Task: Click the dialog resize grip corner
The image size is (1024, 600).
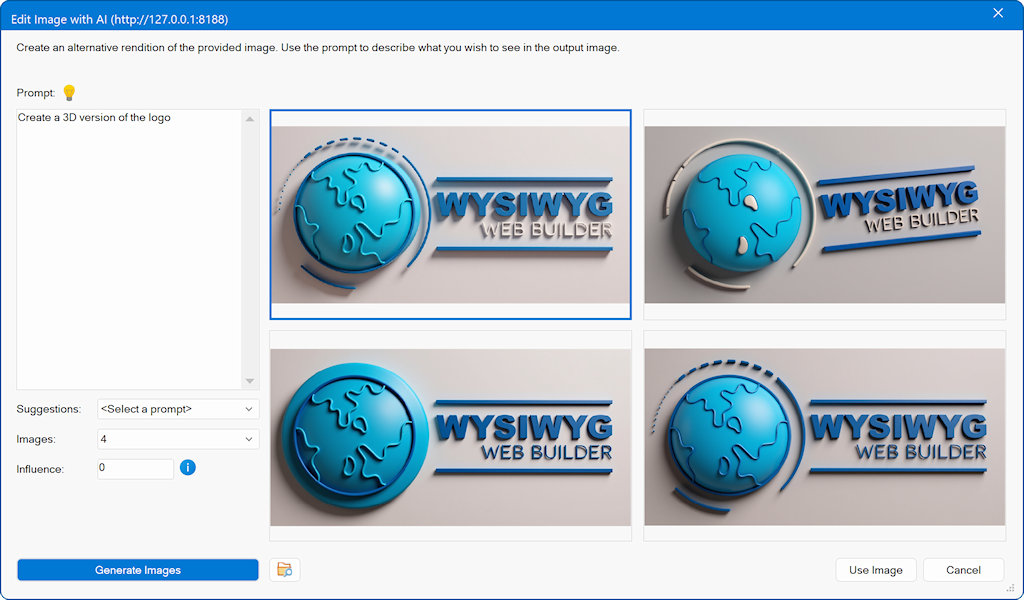Action: point(1010,588)
